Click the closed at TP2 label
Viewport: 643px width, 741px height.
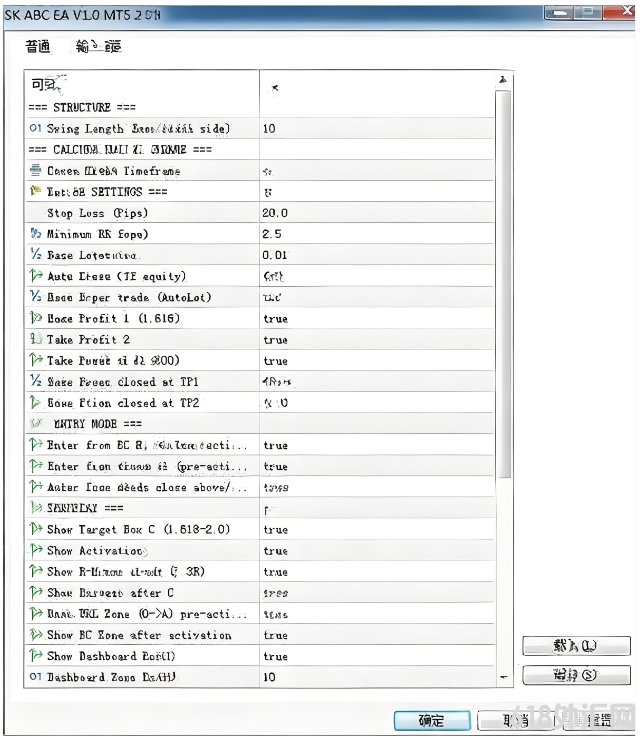click(x=123, y=403)
